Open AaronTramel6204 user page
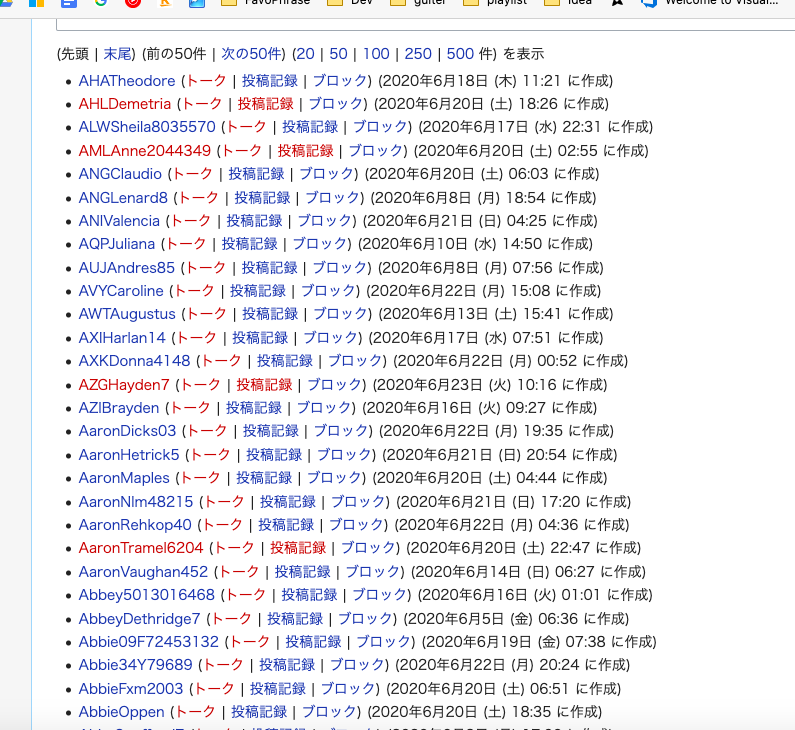The image size is (795, 730). click(x=141, y=548)
